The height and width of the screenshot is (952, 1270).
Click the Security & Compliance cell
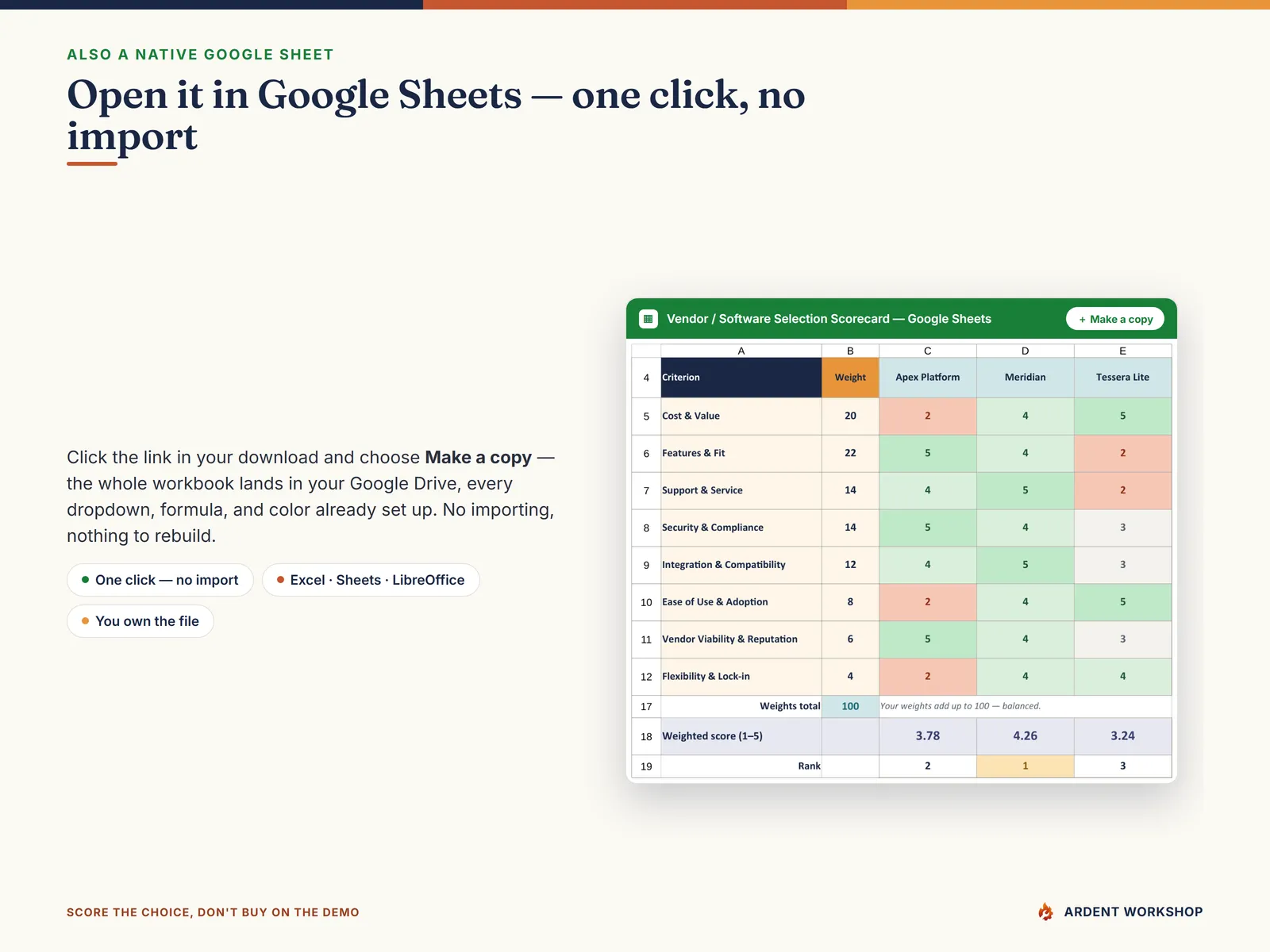tap(741, 528)
